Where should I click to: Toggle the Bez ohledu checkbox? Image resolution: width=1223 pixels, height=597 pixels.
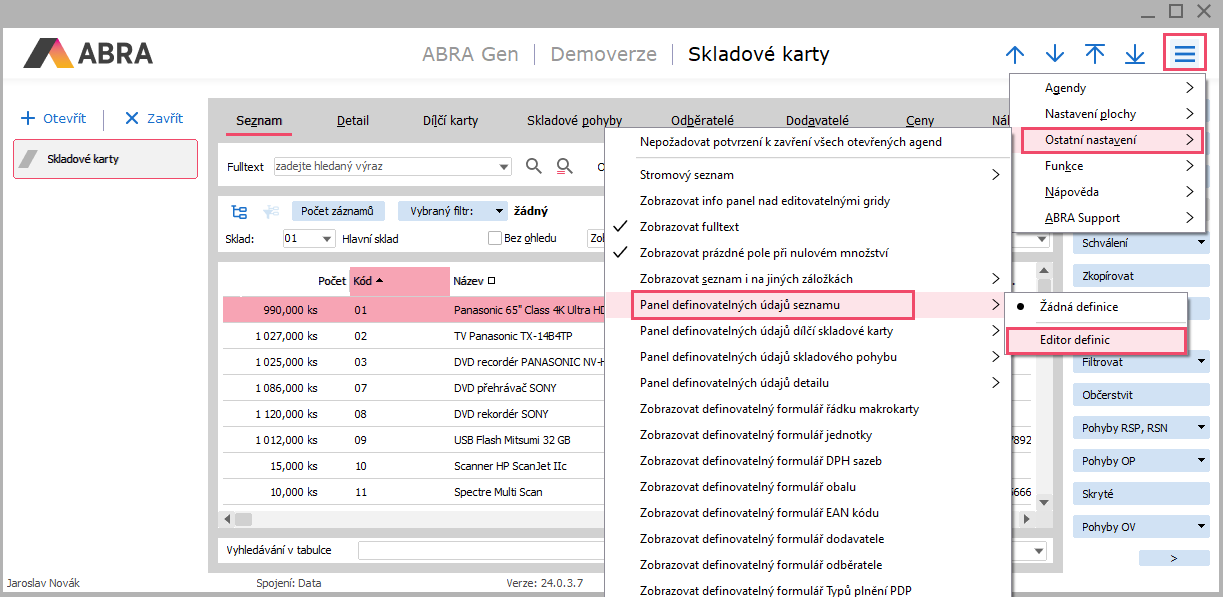[x=494, y=238]
